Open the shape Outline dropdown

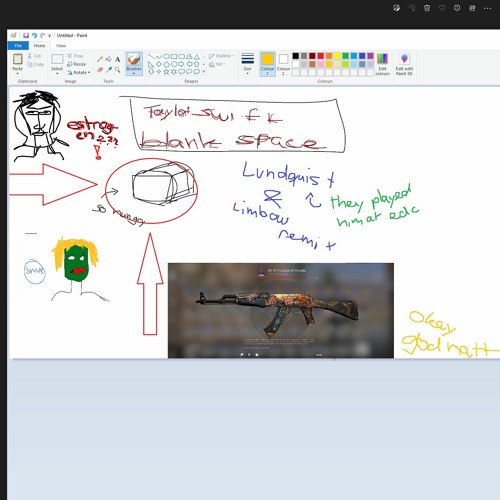click(x=222, y=56)
